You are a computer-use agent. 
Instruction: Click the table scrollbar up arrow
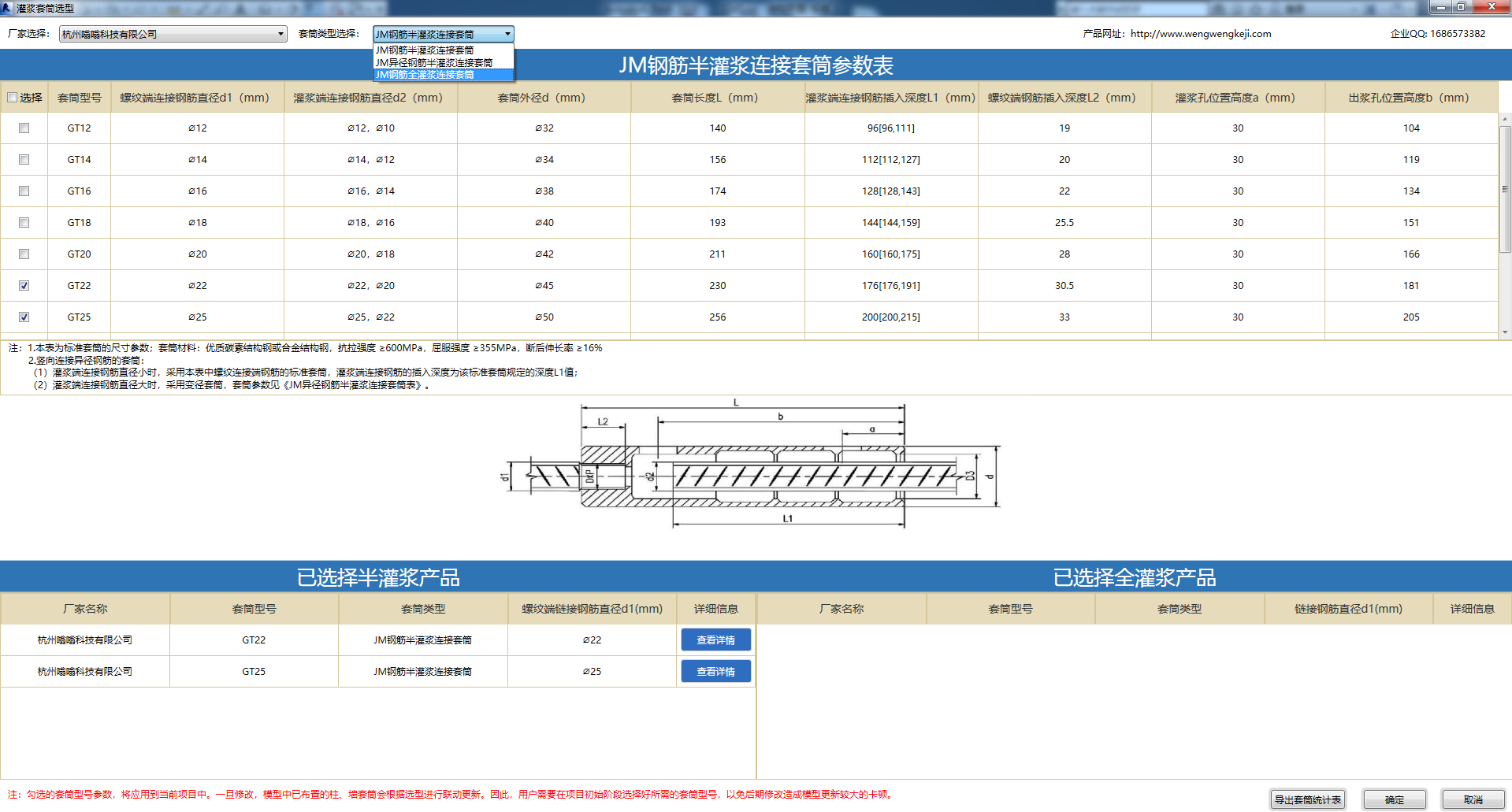(x=1505, y=120)
